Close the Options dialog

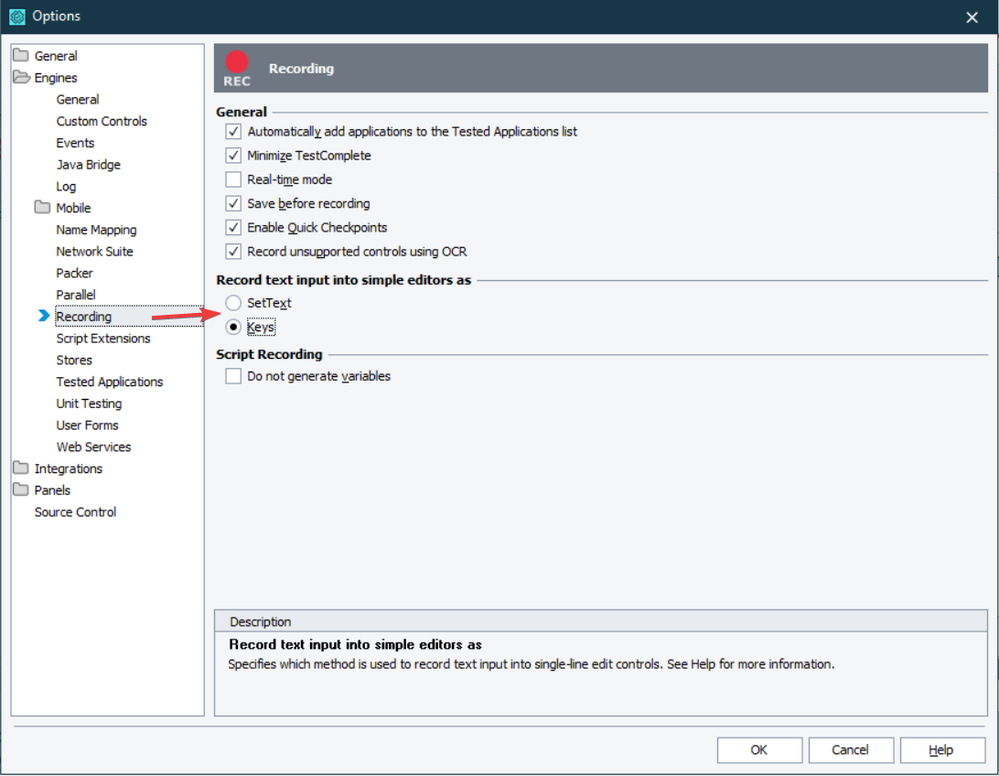tap(972, 17)
